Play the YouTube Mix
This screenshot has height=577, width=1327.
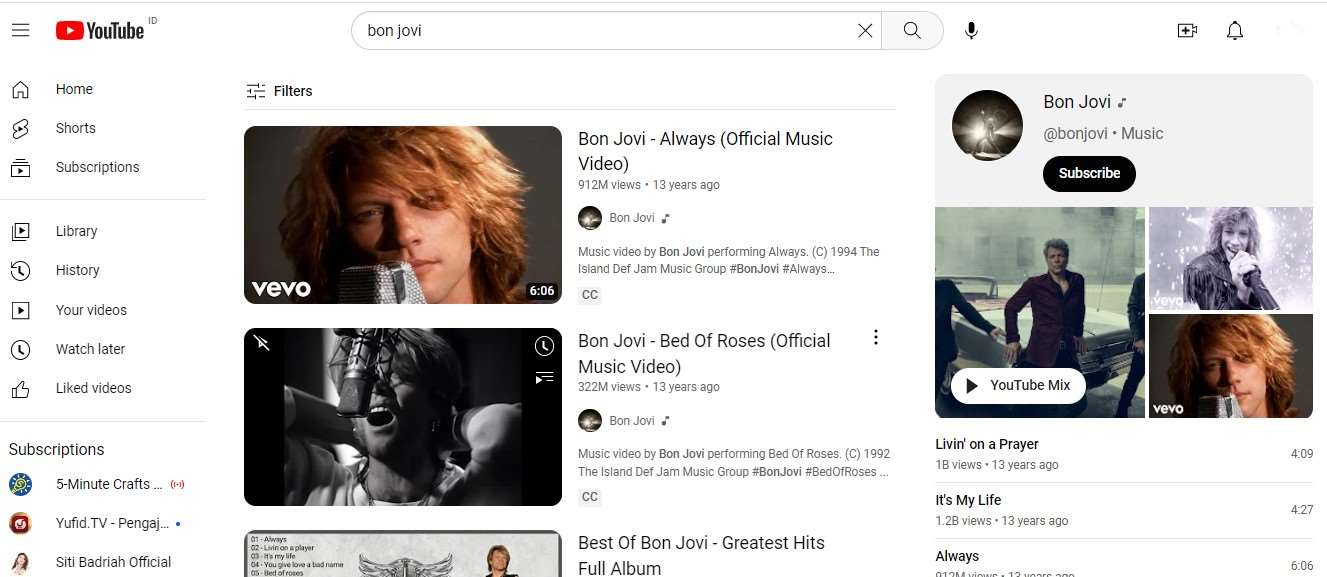[x=1018, y=385]
